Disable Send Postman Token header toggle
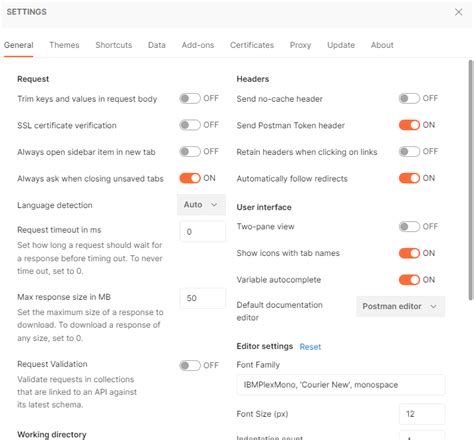This screenshot has height=440, width=474. coord(409,125)
